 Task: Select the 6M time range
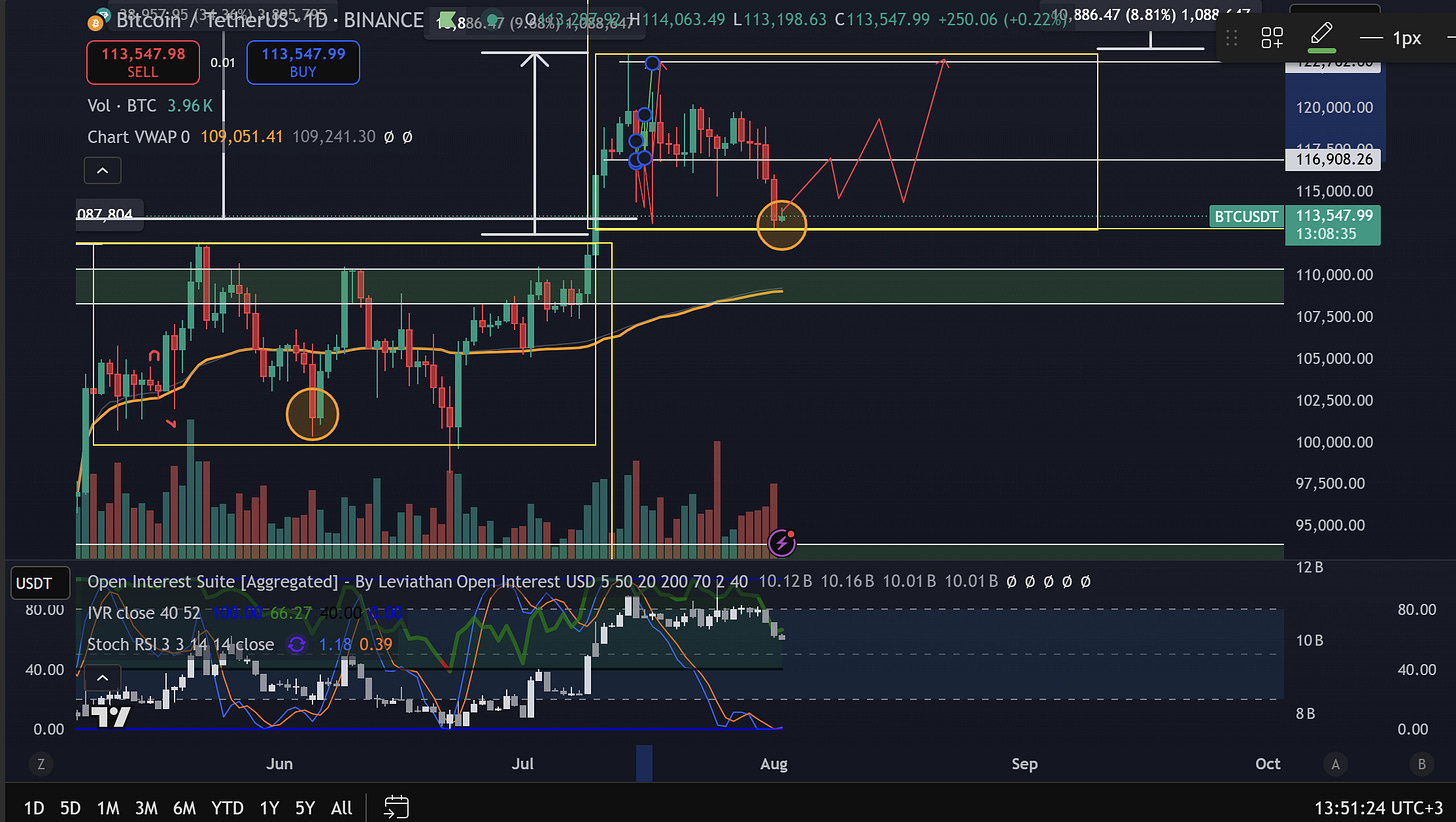(184, 807)
